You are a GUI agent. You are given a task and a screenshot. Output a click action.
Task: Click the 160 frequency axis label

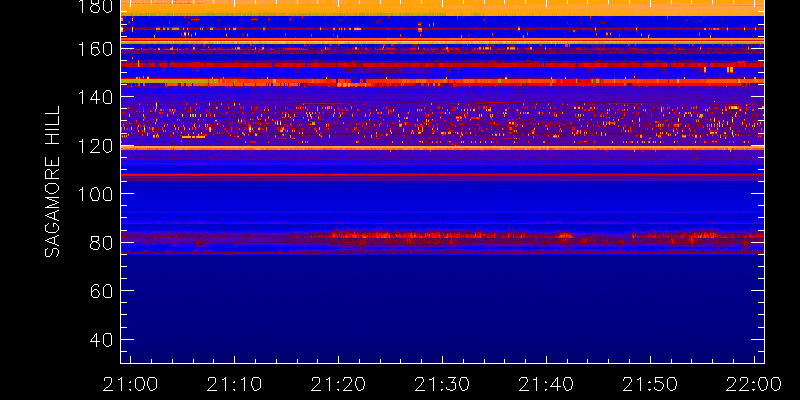click(94, 50)
